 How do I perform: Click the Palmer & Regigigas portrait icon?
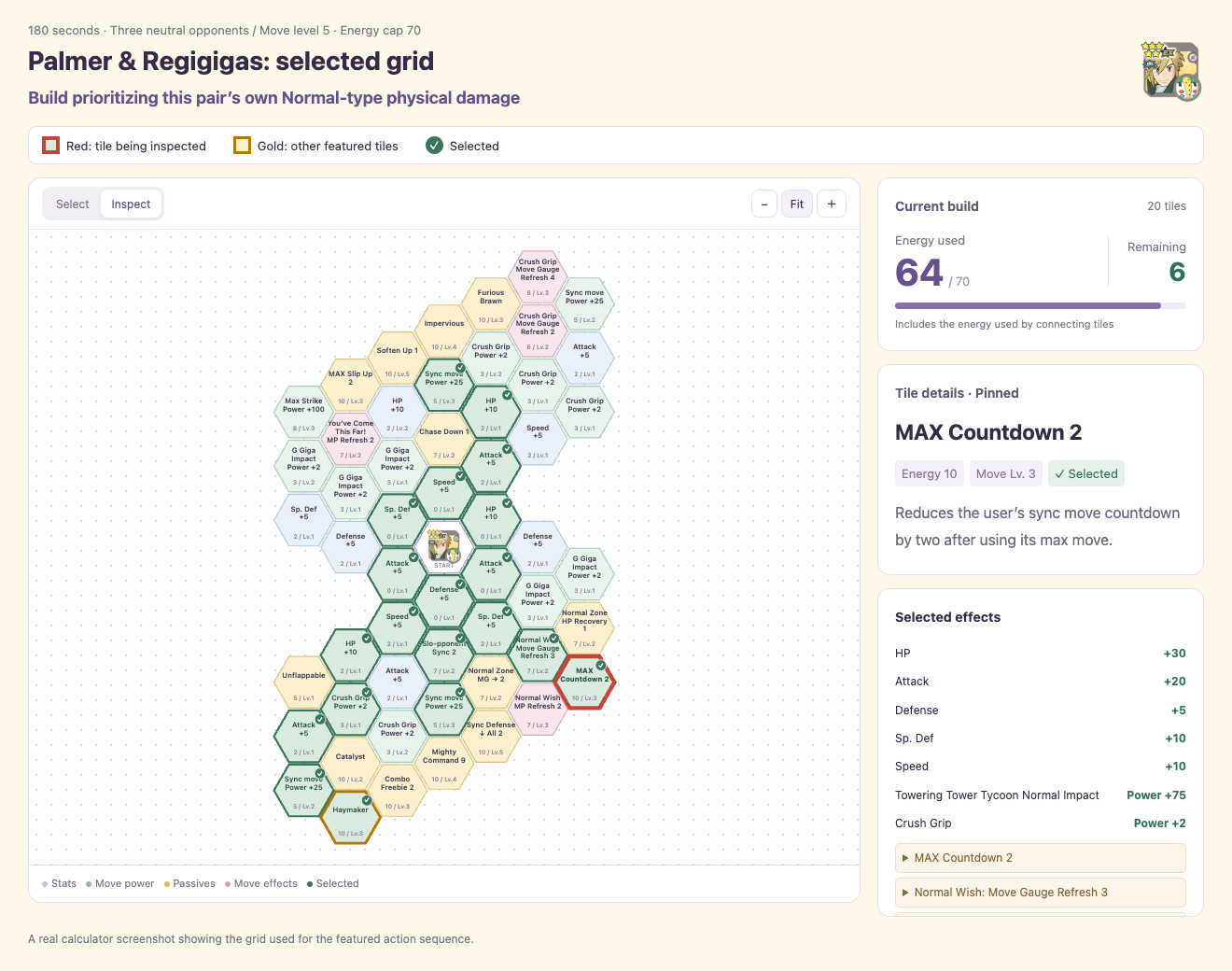pyautogui.click(x=1172, y=71)
